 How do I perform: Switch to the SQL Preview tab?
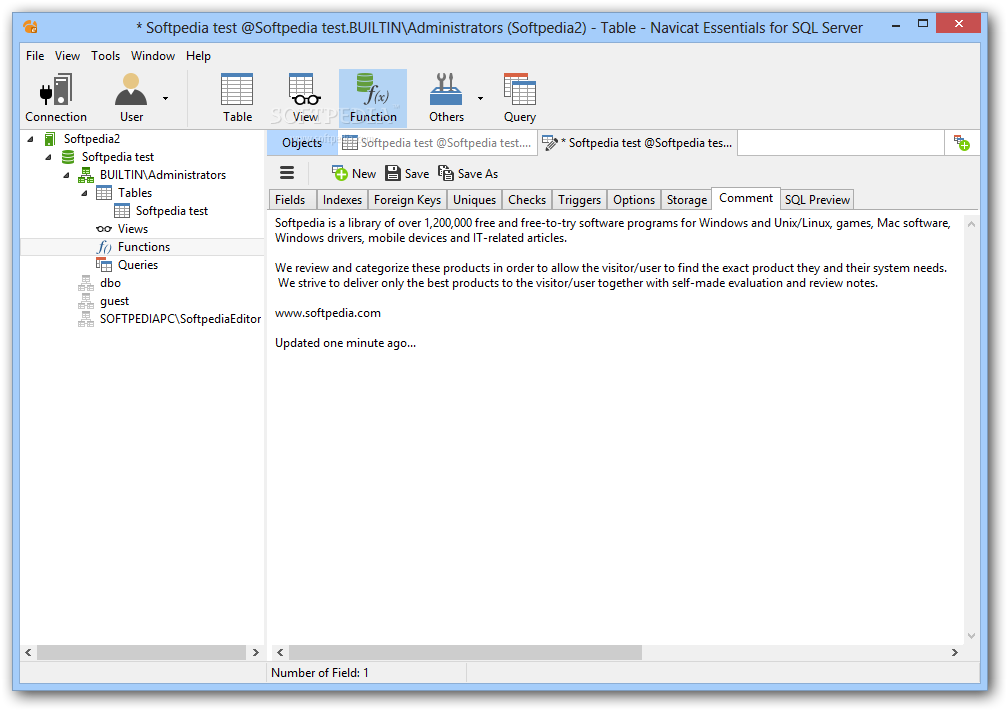817,200
